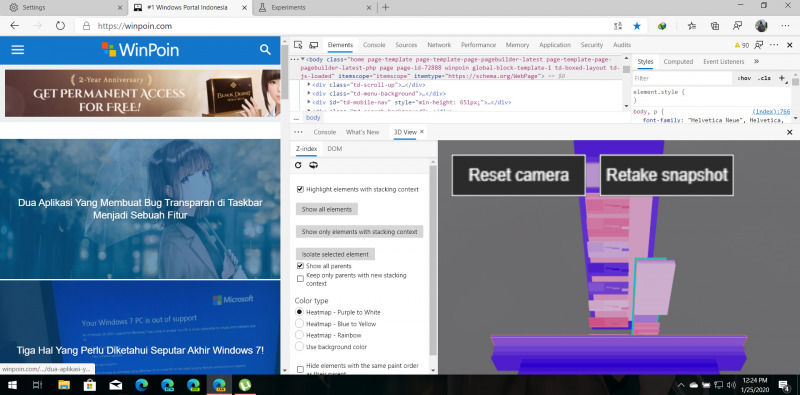800x395 pixels.
Task: Select Use background color option
Action: pyautogui.click(x=299, y=347)
